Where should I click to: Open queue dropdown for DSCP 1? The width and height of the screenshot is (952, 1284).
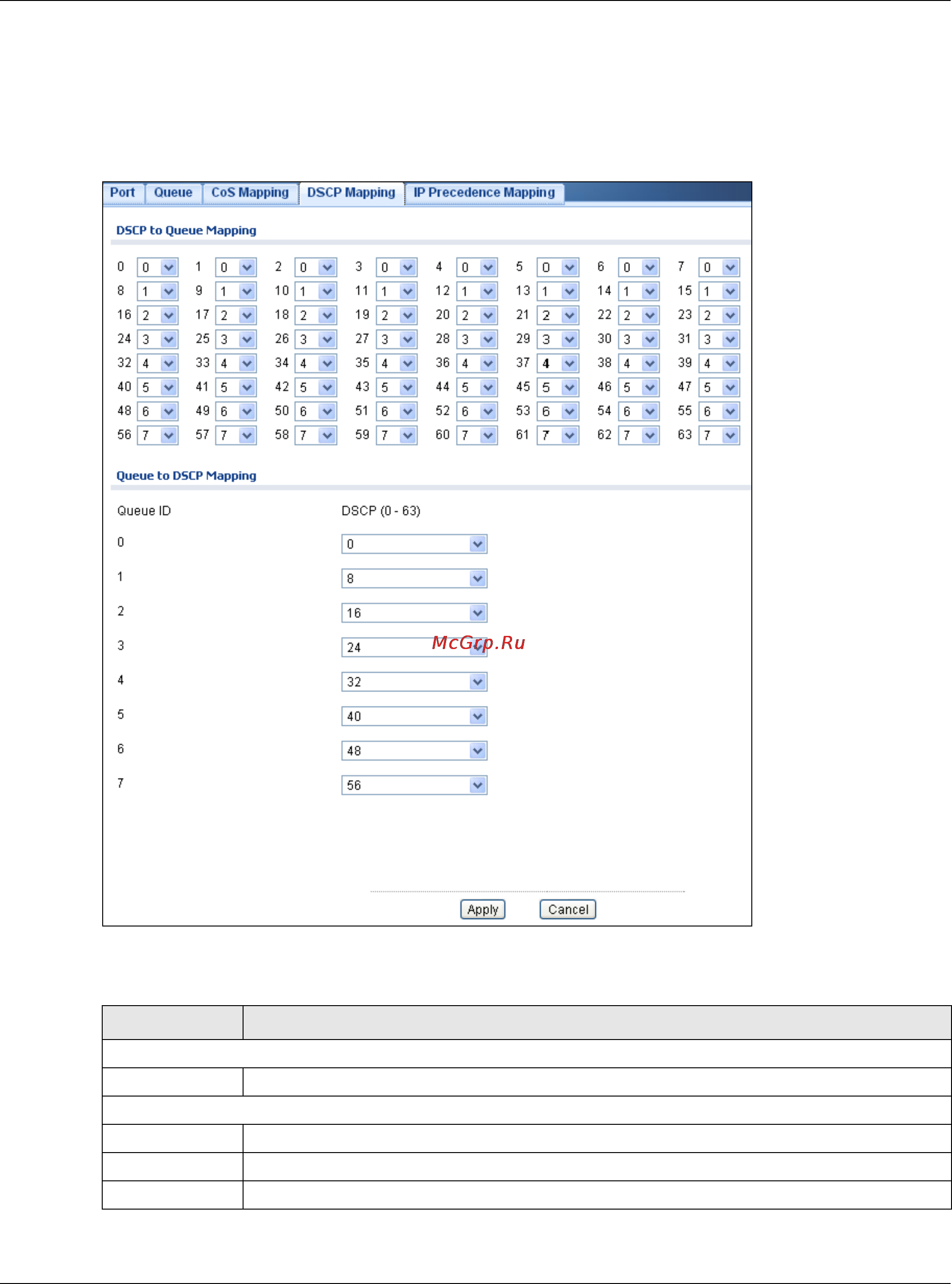[236, 268]
